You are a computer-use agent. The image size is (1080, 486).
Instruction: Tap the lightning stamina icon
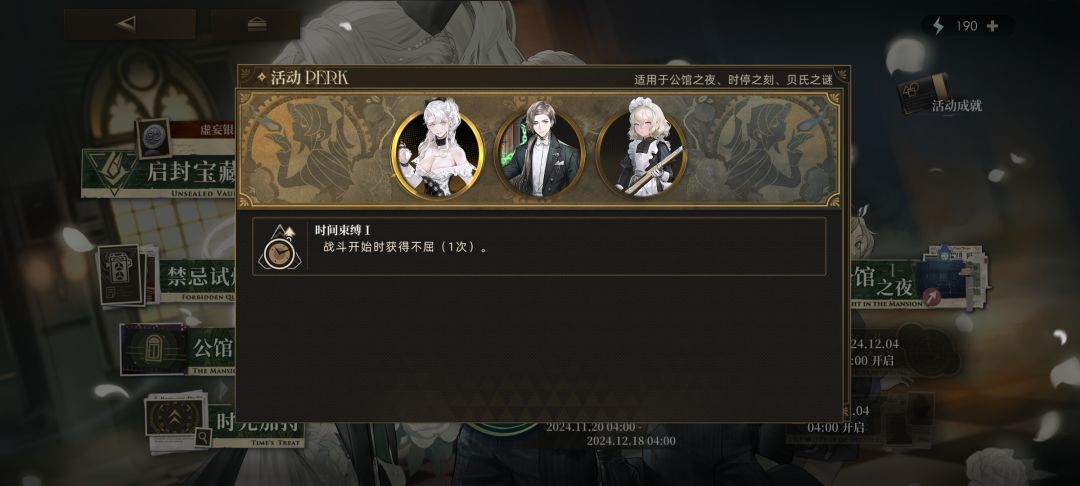point(938,26)
